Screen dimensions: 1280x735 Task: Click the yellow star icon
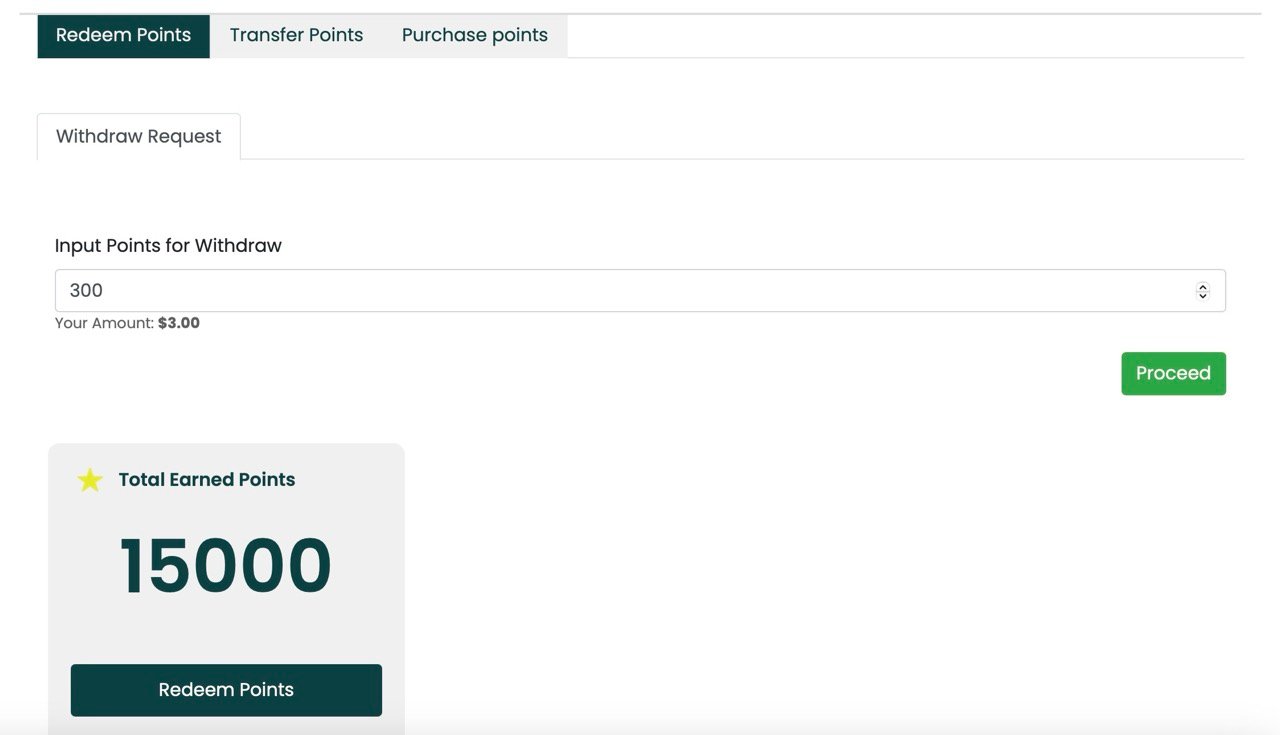(90, 481)
